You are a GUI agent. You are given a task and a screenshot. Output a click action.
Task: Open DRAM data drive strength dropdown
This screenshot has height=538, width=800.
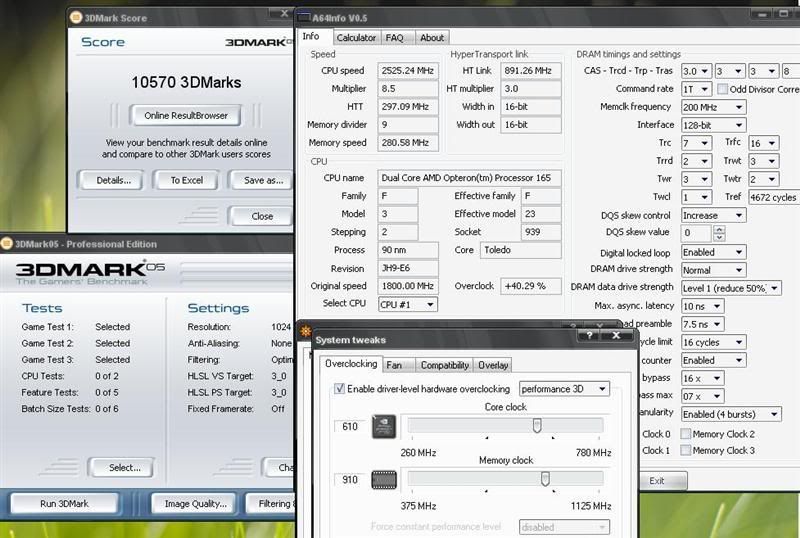731,288
